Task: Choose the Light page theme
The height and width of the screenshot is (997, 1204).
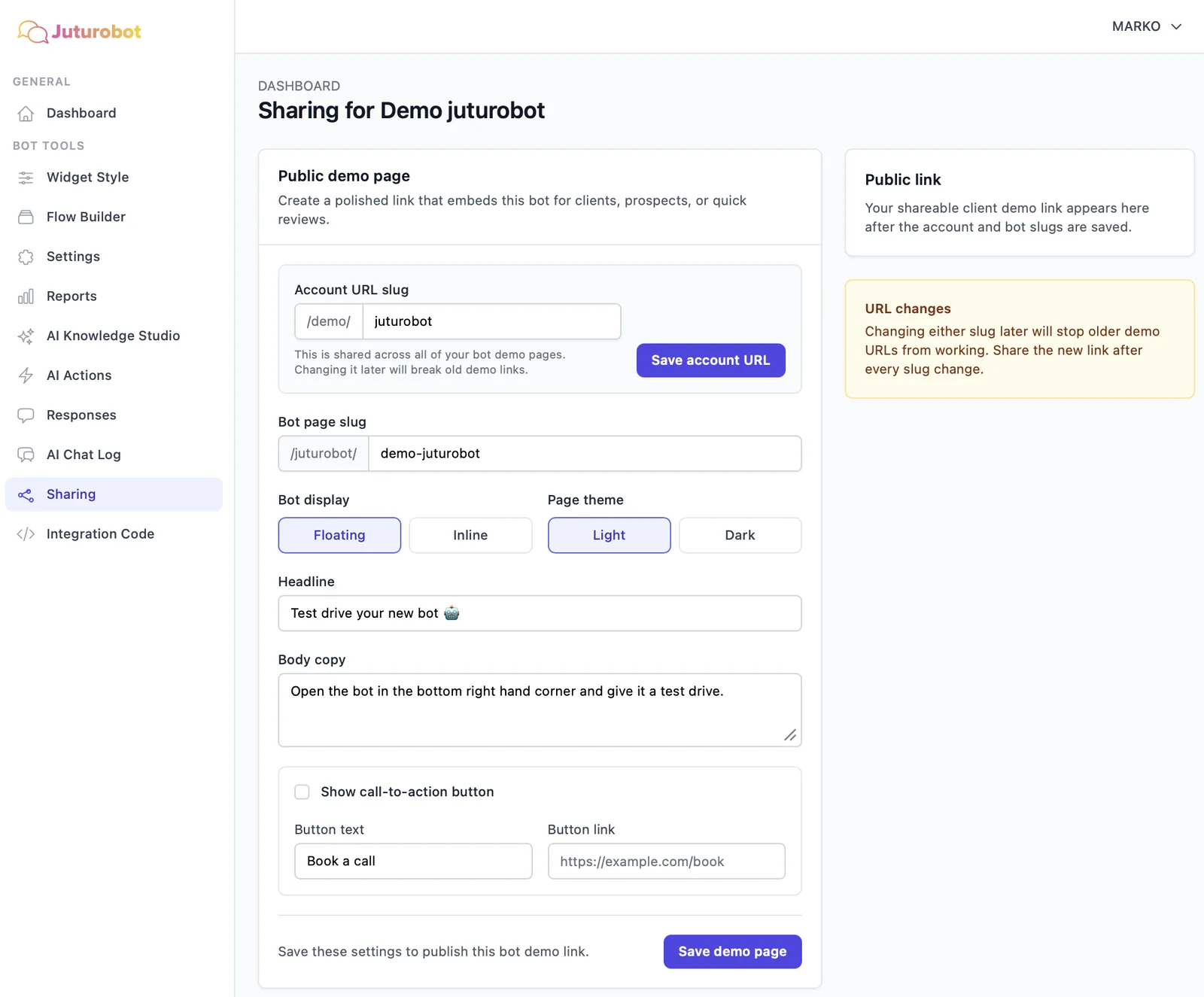Action: (x=609, y=535)
